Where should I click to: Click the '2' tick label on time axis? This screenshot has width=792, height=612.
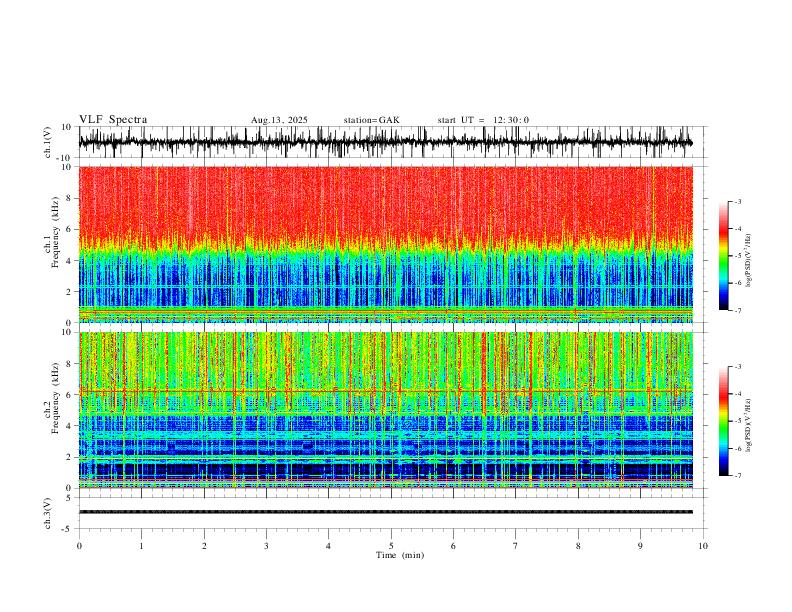click(204, 546)
